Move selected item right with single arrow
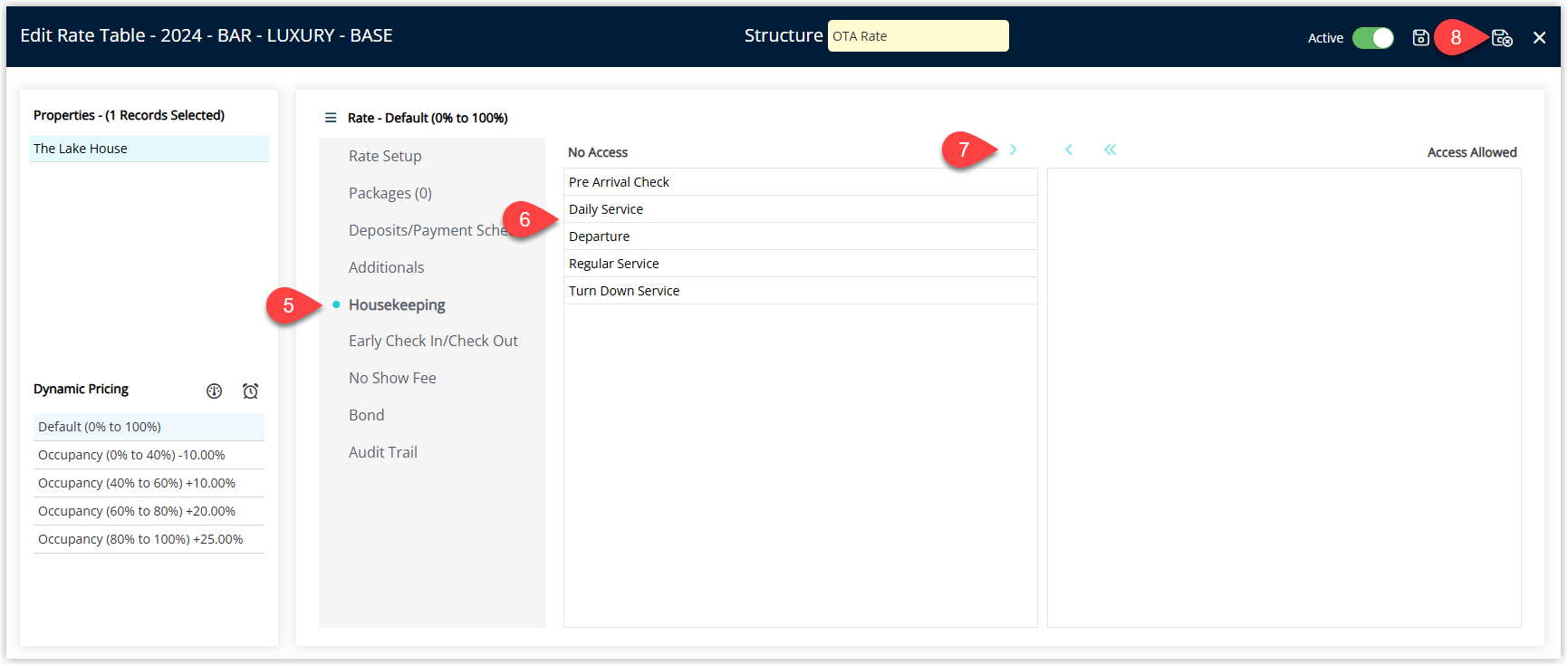 tap(1013, 150)
